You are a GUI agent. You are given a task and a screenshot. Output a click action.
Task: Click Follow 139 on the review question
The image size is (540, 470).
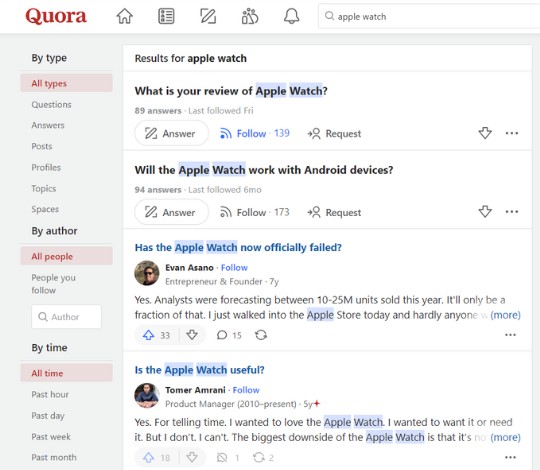pos(255,133)
